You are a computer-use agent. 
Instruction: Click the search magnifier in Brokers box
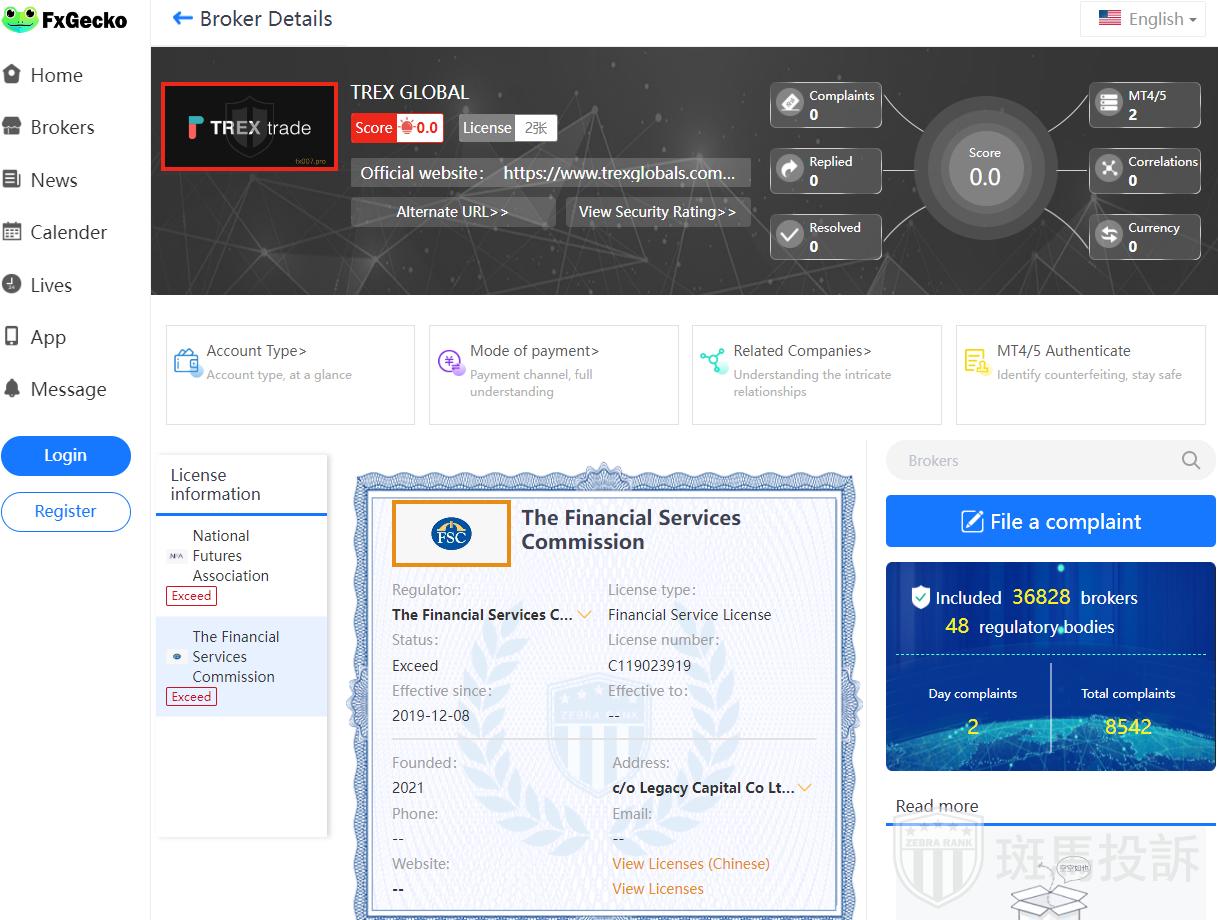1190,460
